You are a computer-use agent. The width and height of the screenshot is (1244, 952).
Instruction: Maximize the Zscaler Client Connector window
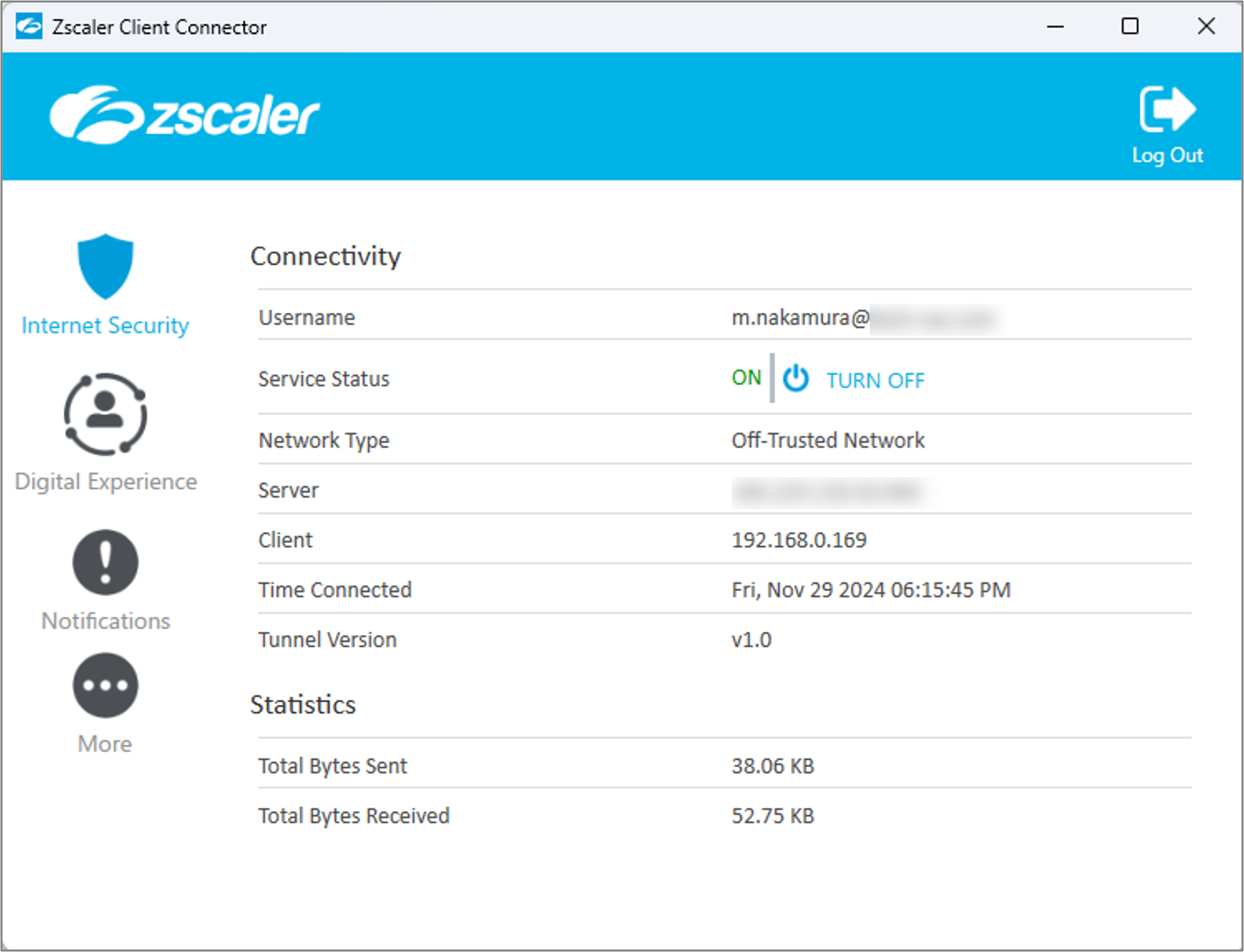(x=1130, y=26)
